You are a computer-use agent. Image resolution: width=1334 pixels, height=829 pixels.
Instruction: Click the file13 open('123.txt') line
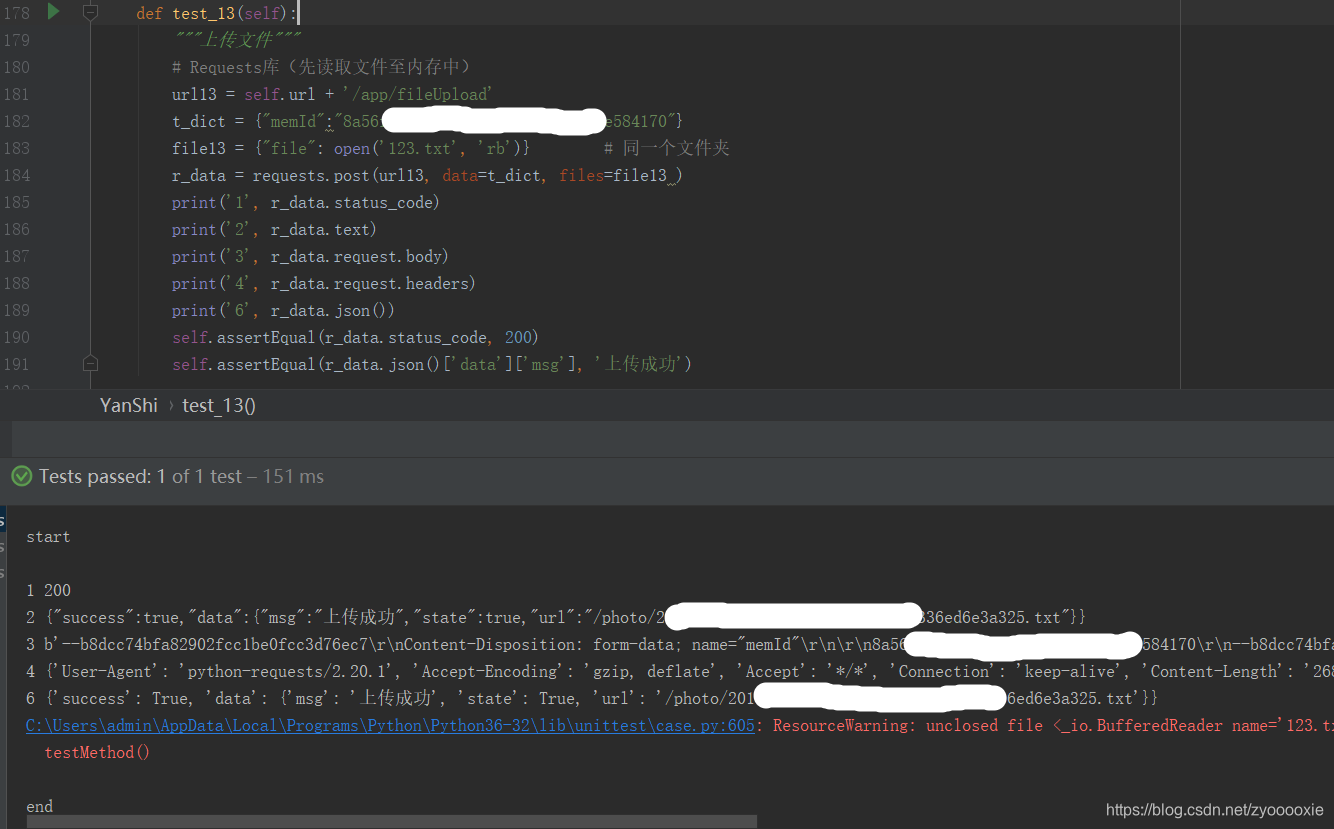pos(350,148)
